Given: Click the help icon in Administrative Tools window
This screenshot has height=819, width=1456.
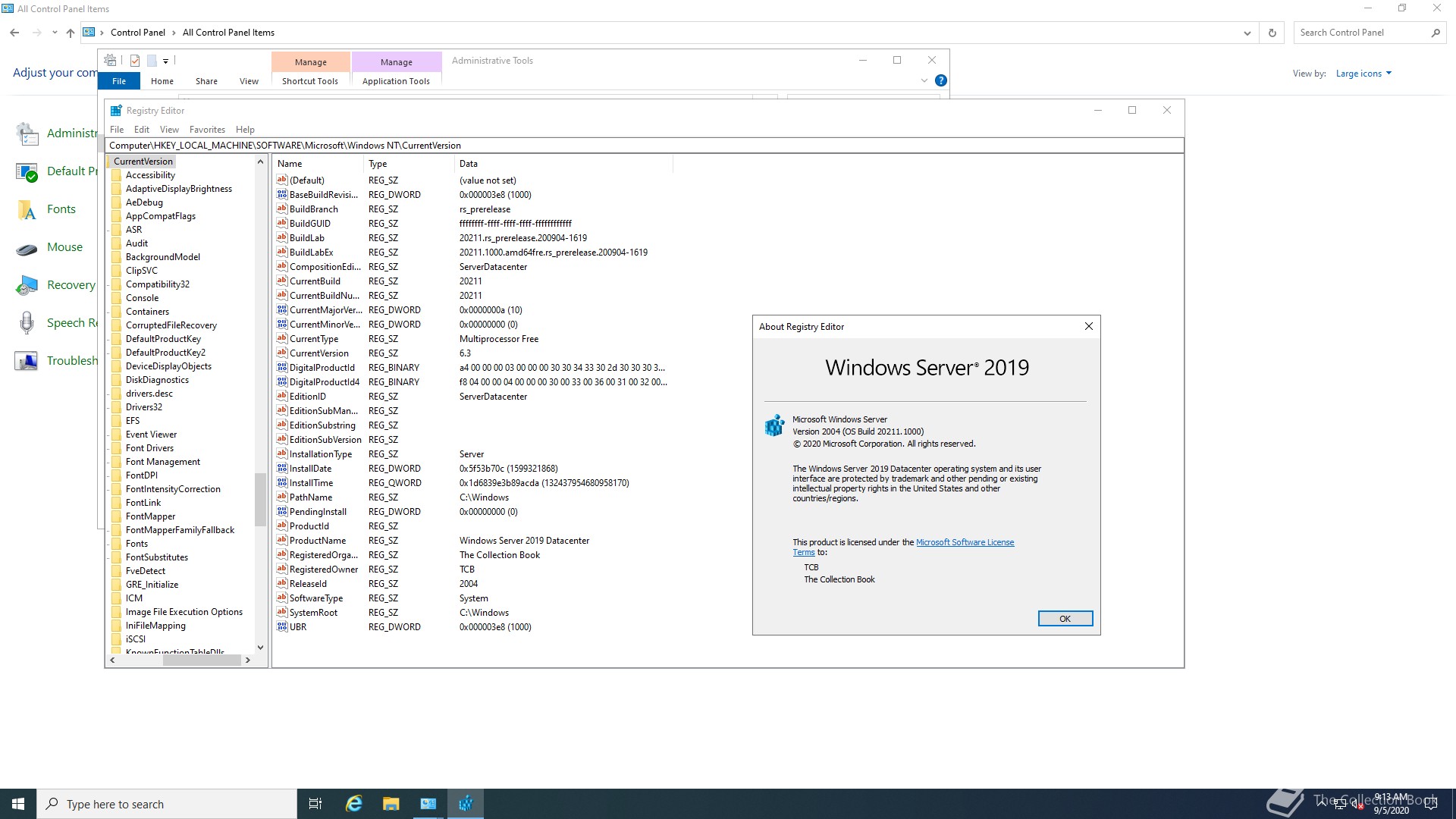Looking at the screenshot, I should (x=940, y=80).
